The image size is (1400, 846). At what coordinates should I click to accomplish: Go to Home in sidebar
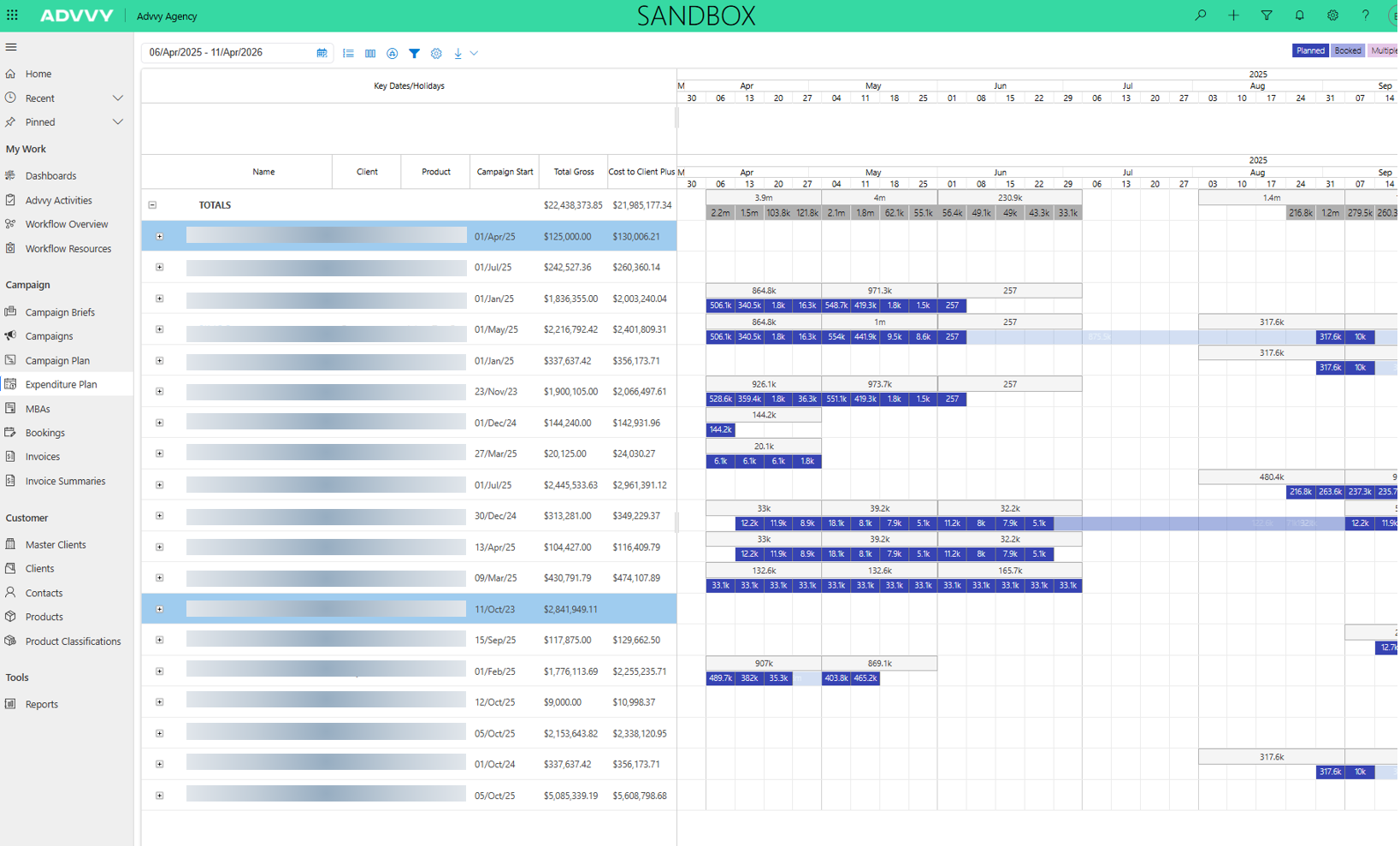[x=38, y=74]
